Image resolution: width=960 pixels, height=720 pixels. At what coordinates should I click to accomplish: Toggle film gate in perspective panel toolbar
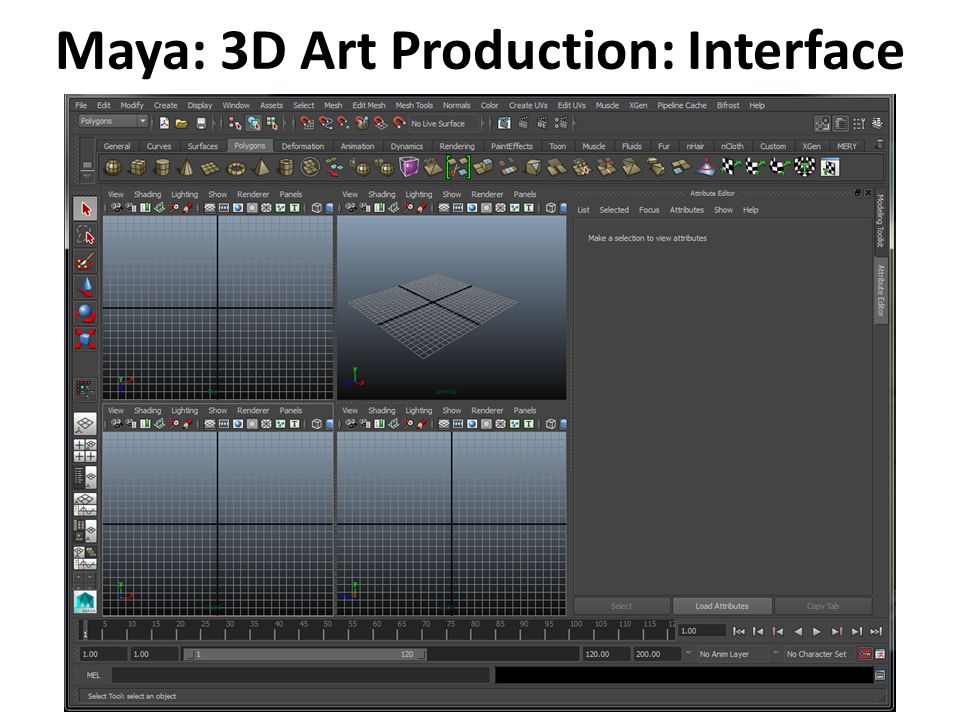point(458,208)
